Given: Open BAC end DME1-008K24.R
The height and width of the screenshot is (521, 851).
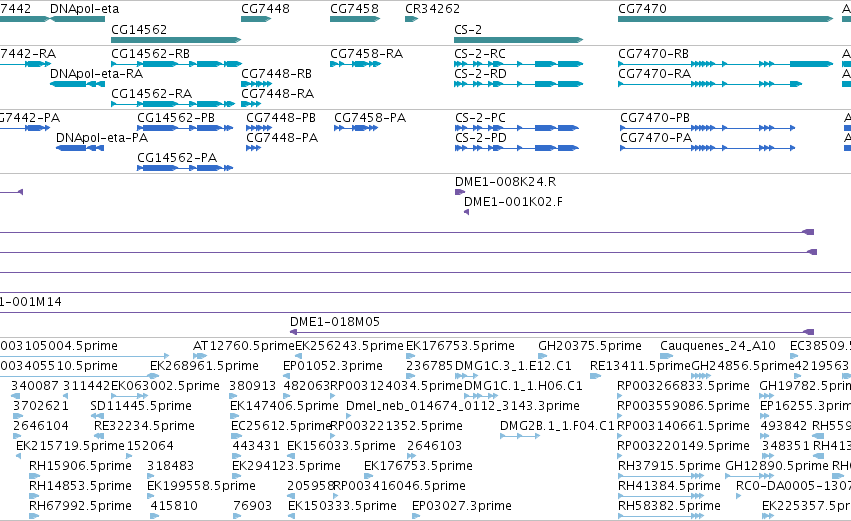Looking at the screenshot, I should [505, 182].
